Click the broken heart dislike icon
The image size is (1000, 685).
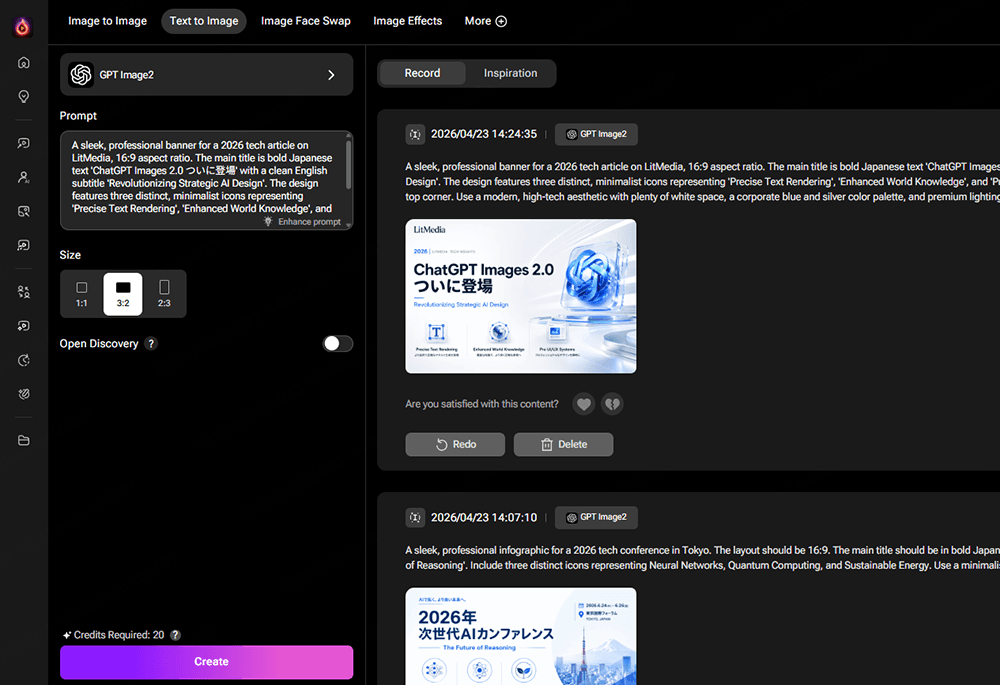pyautogui.click(x=612, y=404)
